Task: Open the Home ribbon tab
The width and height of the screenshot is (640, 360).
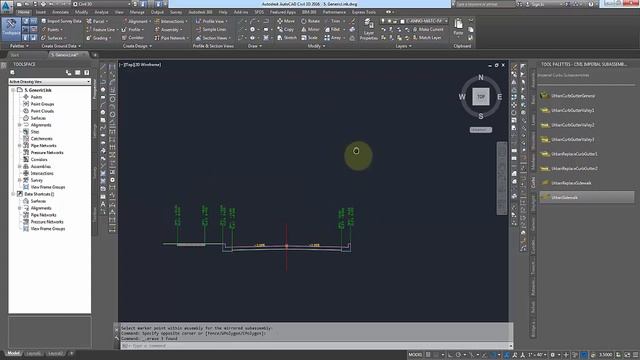Action: (24, 12)
